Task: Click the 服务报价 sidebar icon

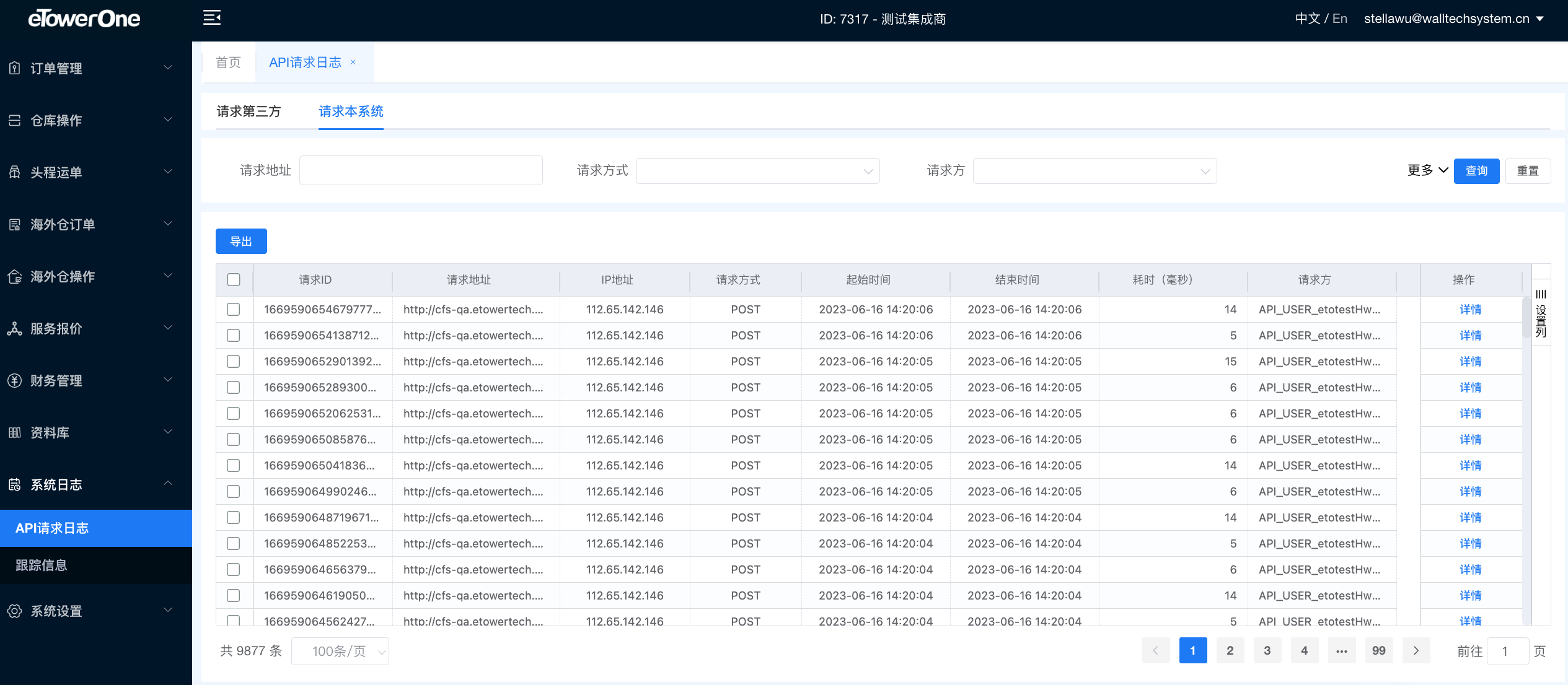Action: (15, 328)
